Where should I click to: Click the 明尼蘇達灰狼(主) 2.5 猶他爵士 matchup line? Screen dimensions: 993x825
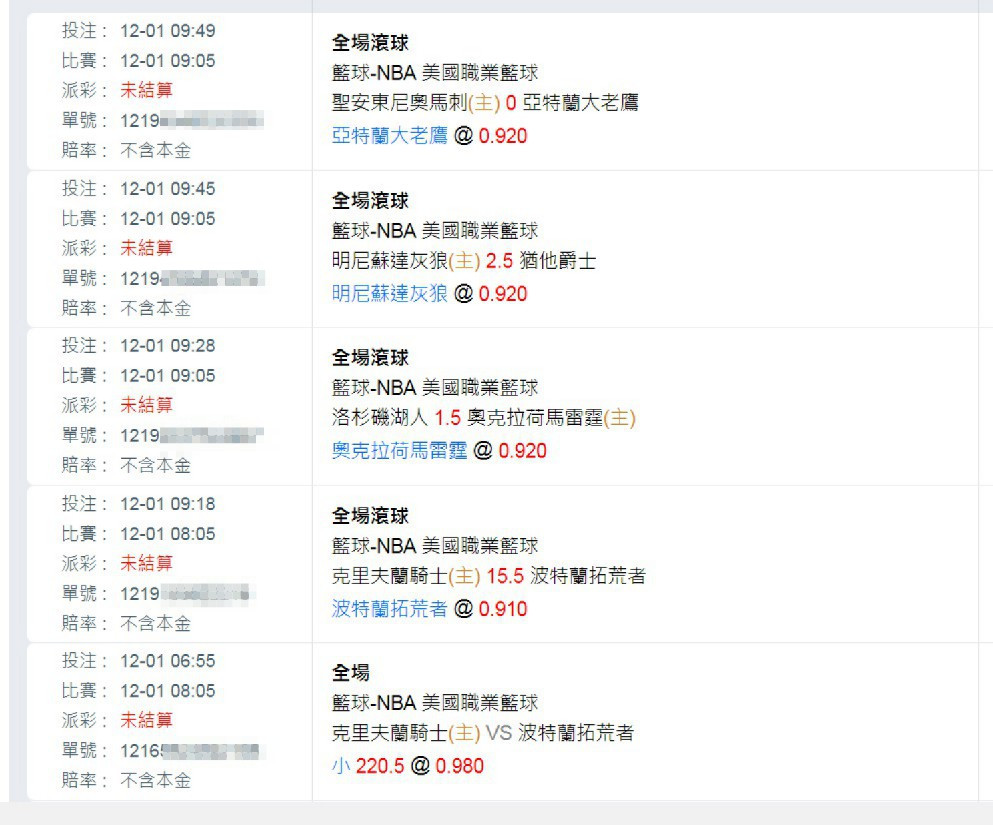(x=464, y=261)
